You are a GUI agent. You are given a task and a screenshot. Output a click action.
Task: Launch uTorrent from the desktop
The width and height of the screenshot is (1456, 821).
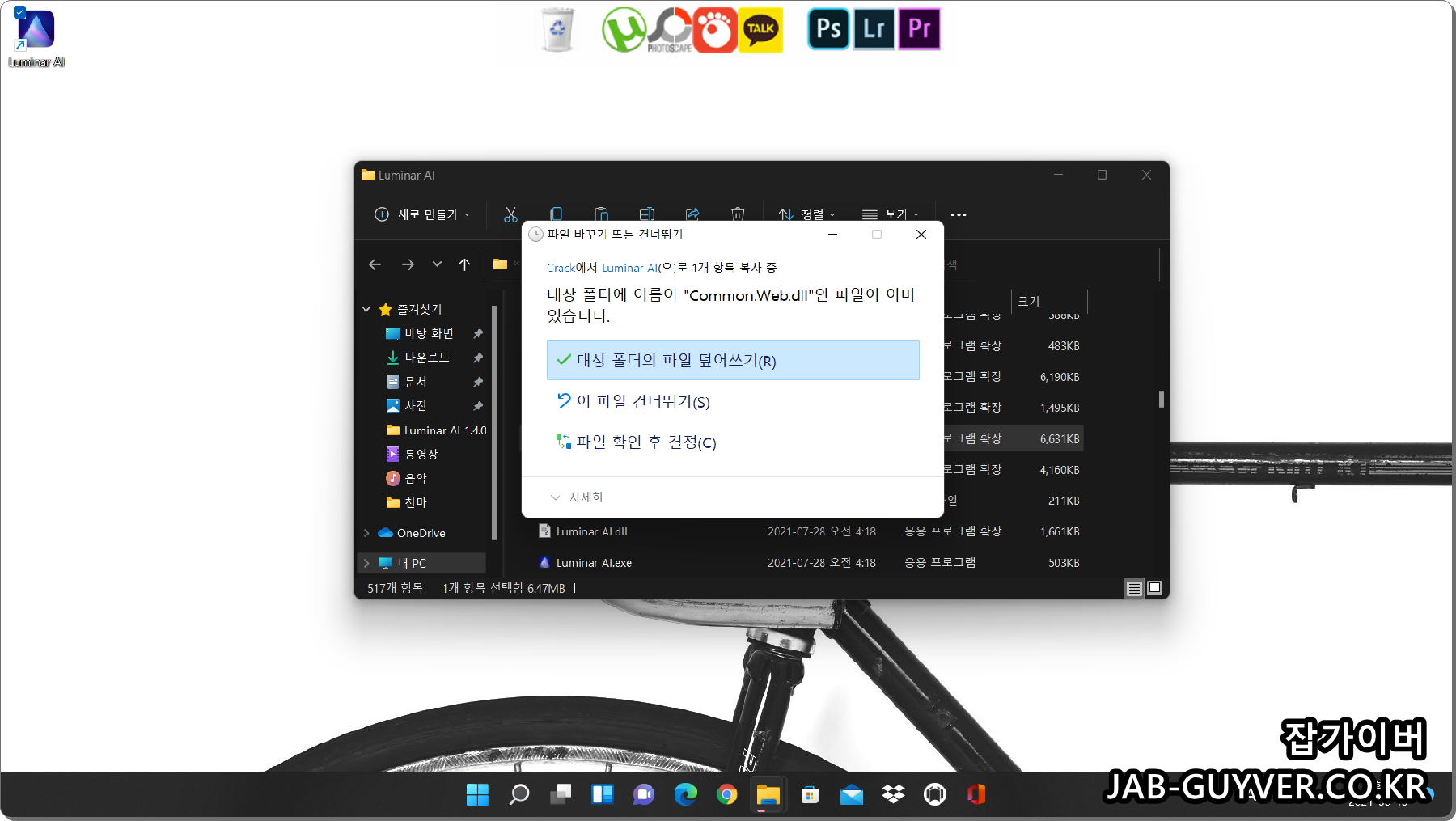click(x=624, y=30)
